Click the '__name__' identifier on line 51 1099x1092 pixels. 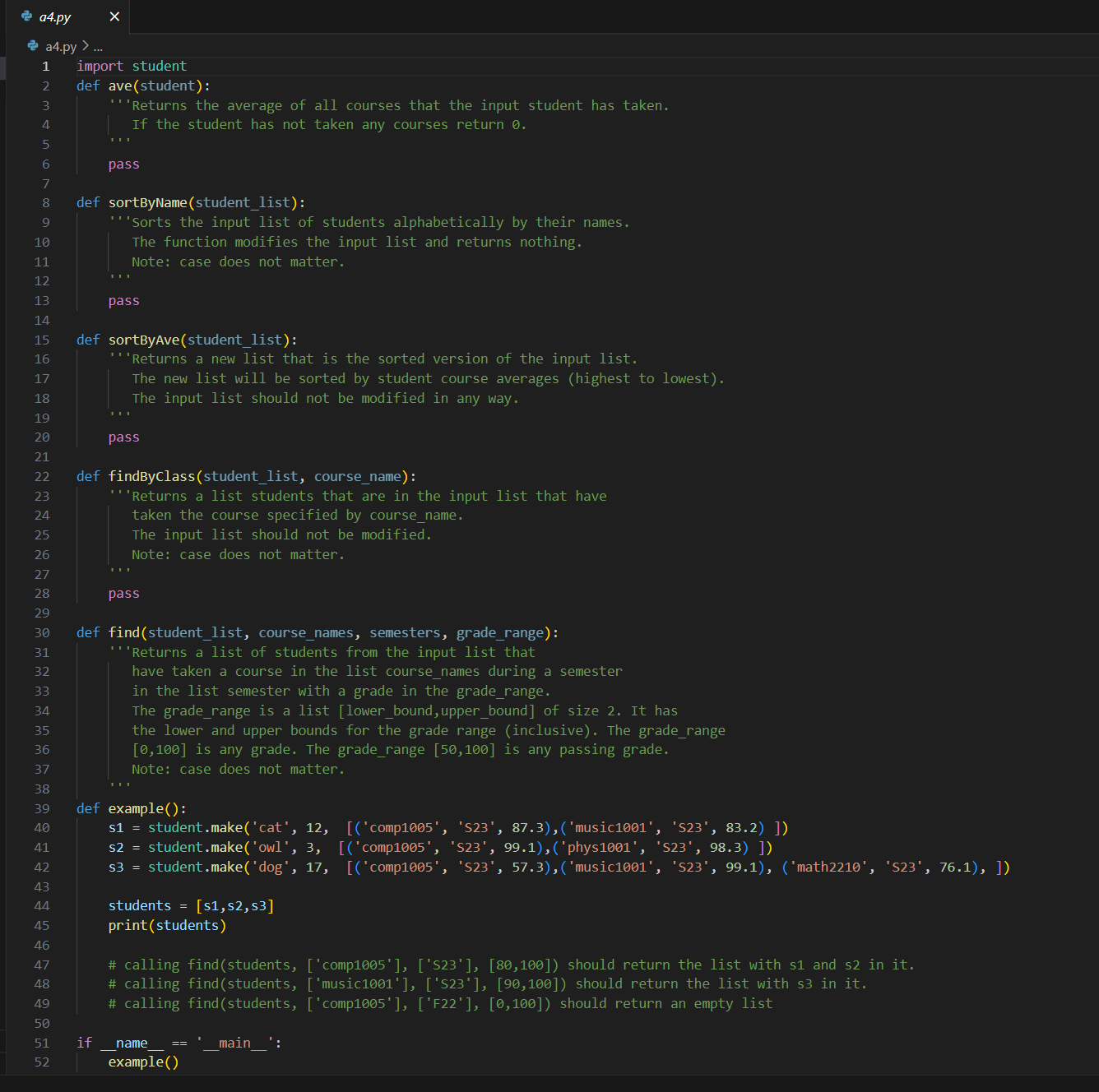132,1043
